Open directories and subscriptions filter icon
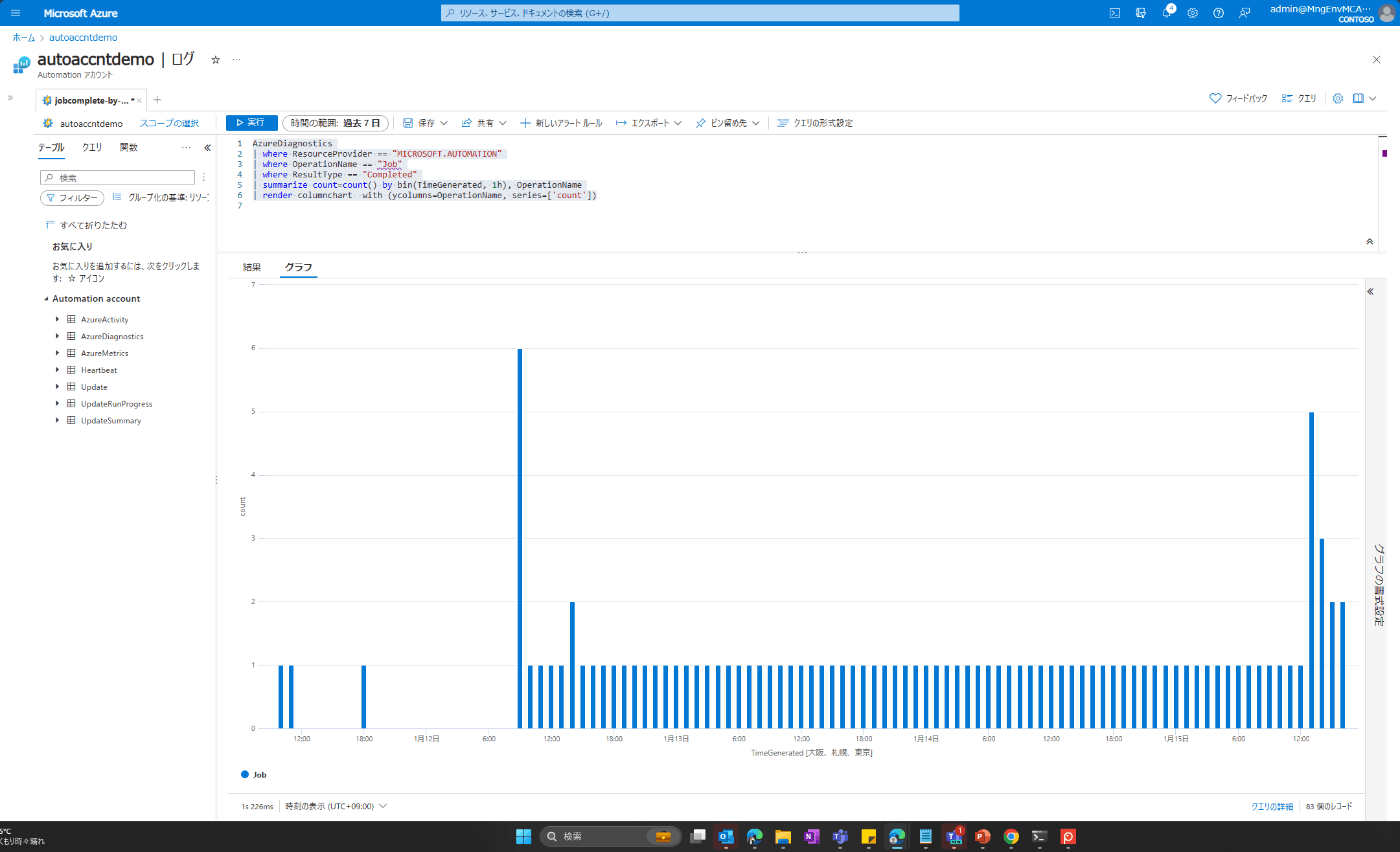Viewport: 1400px width, 852px height. pyautogui.click(x=1141, y=13)
